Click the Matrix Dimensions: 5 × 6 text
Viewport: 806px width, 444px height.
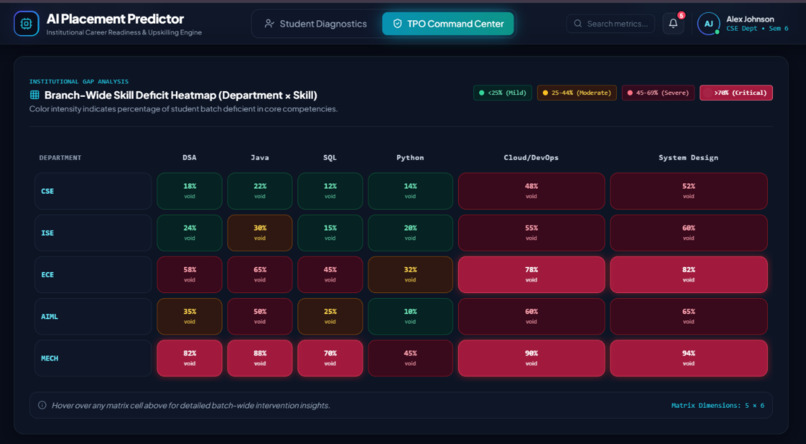(718, 405)
